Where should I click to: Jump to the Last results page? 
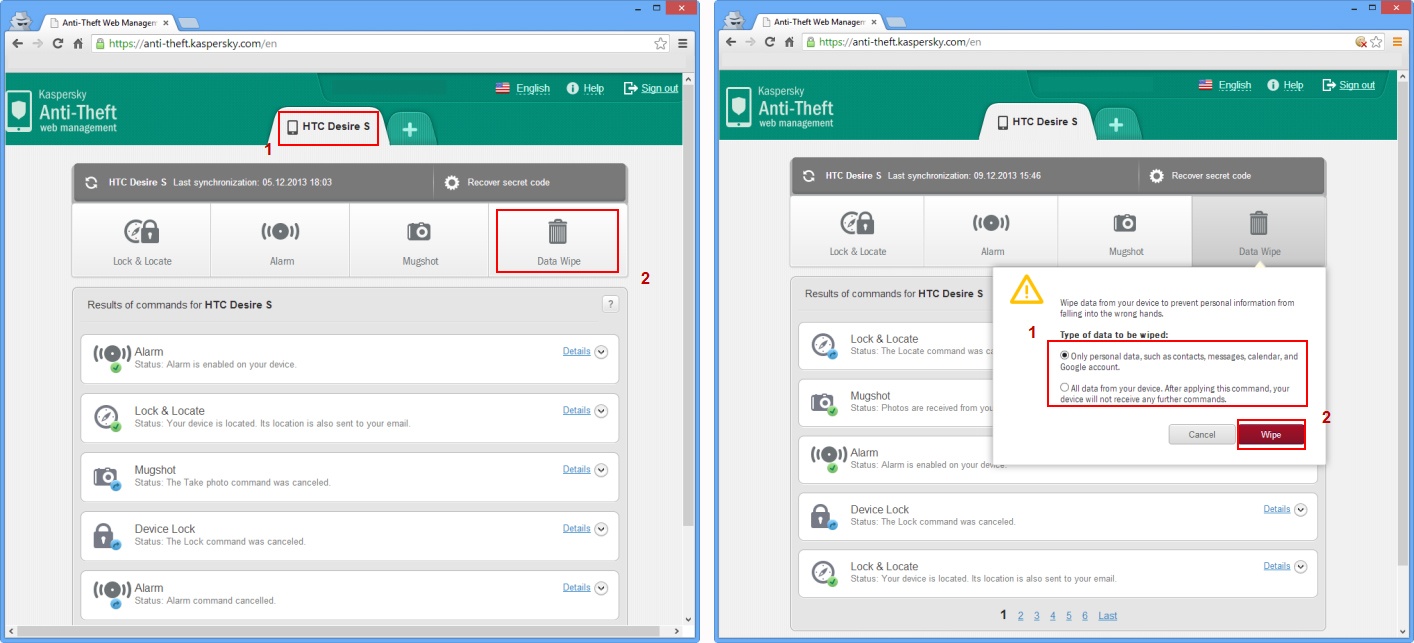tap(1107, 616)
